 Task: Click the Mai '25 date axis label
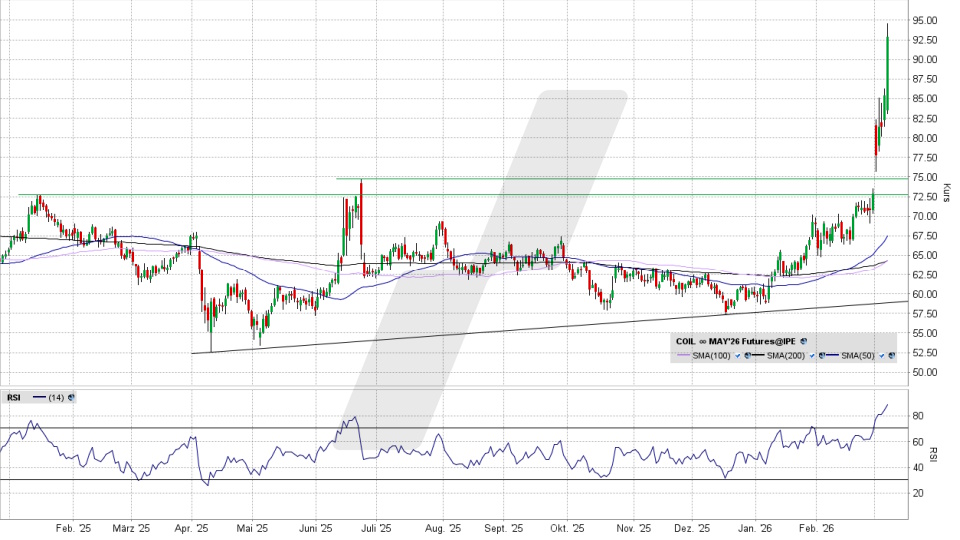pos(252,528)
